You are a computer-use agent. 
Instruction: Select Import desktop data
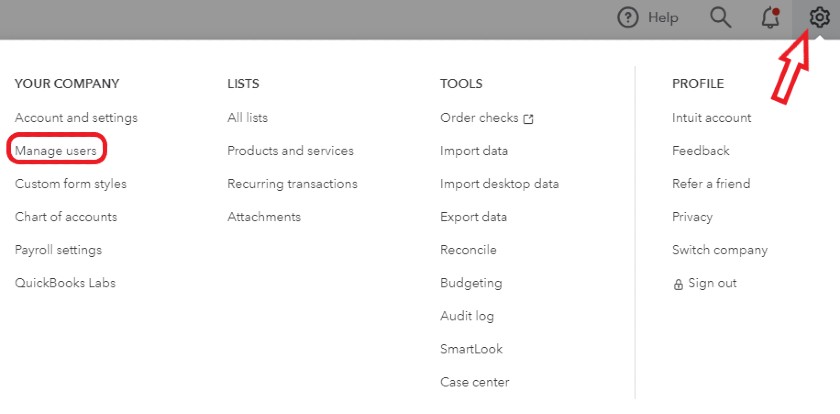tap(500, 184)
